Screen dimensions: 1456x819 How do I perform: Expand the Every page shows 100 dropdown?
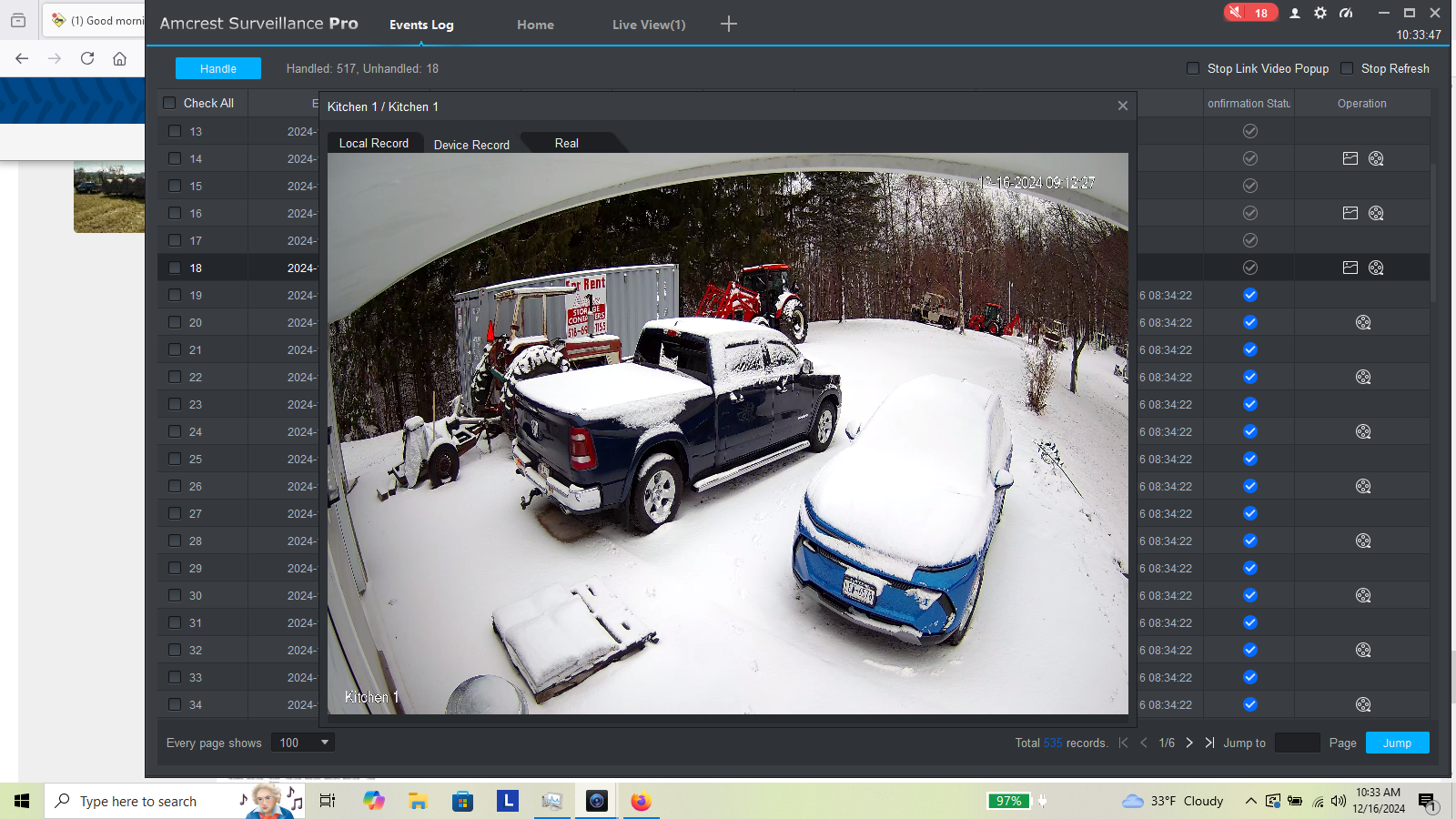click(x=303, y=743)
